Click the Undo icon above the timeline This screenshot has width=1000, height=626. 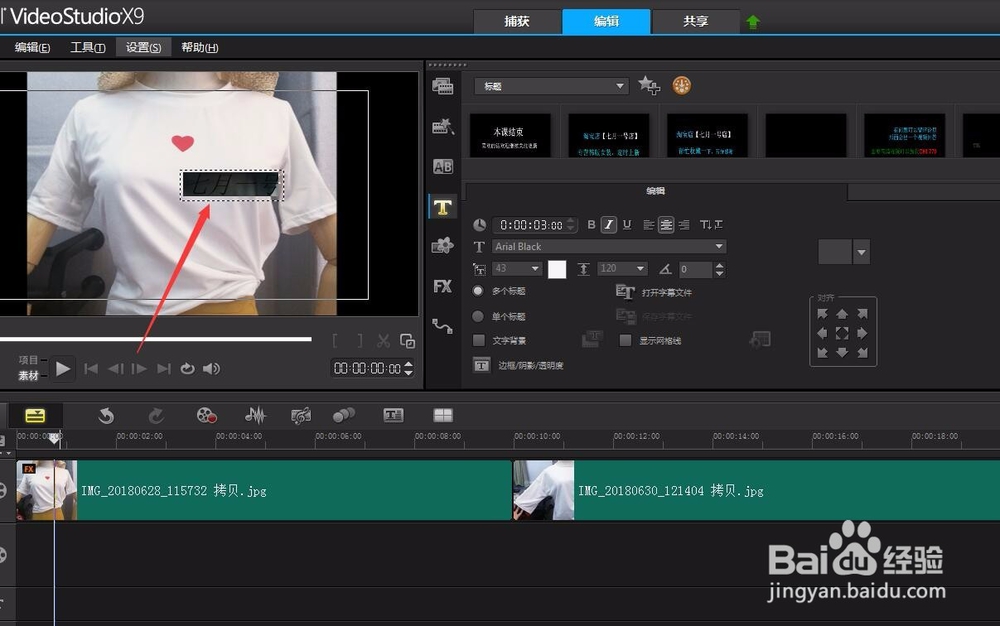[106, 414]
